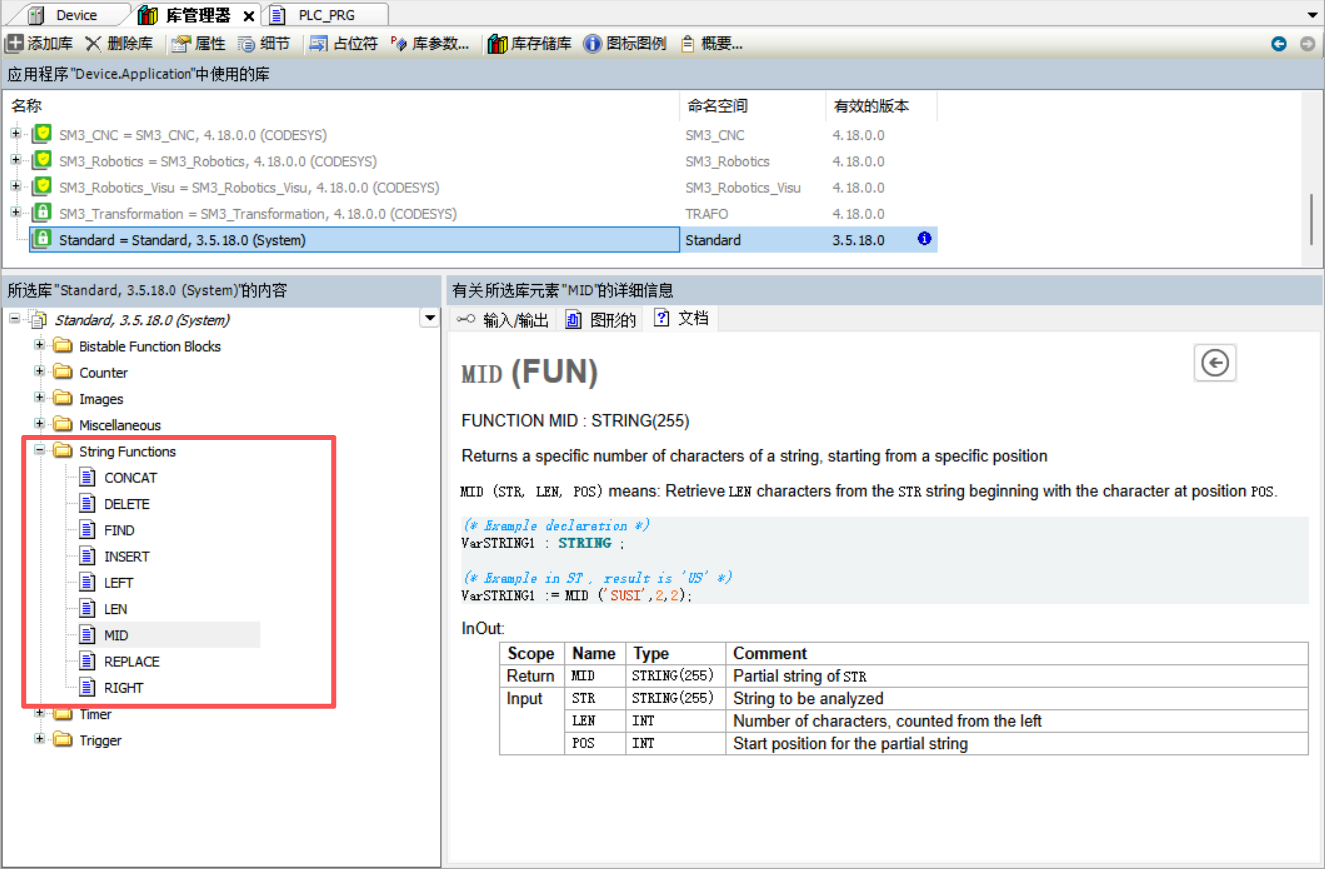Click the document icon next to REPLACE
Viewport: 1325px width, 869px height.
click(88, 661)
